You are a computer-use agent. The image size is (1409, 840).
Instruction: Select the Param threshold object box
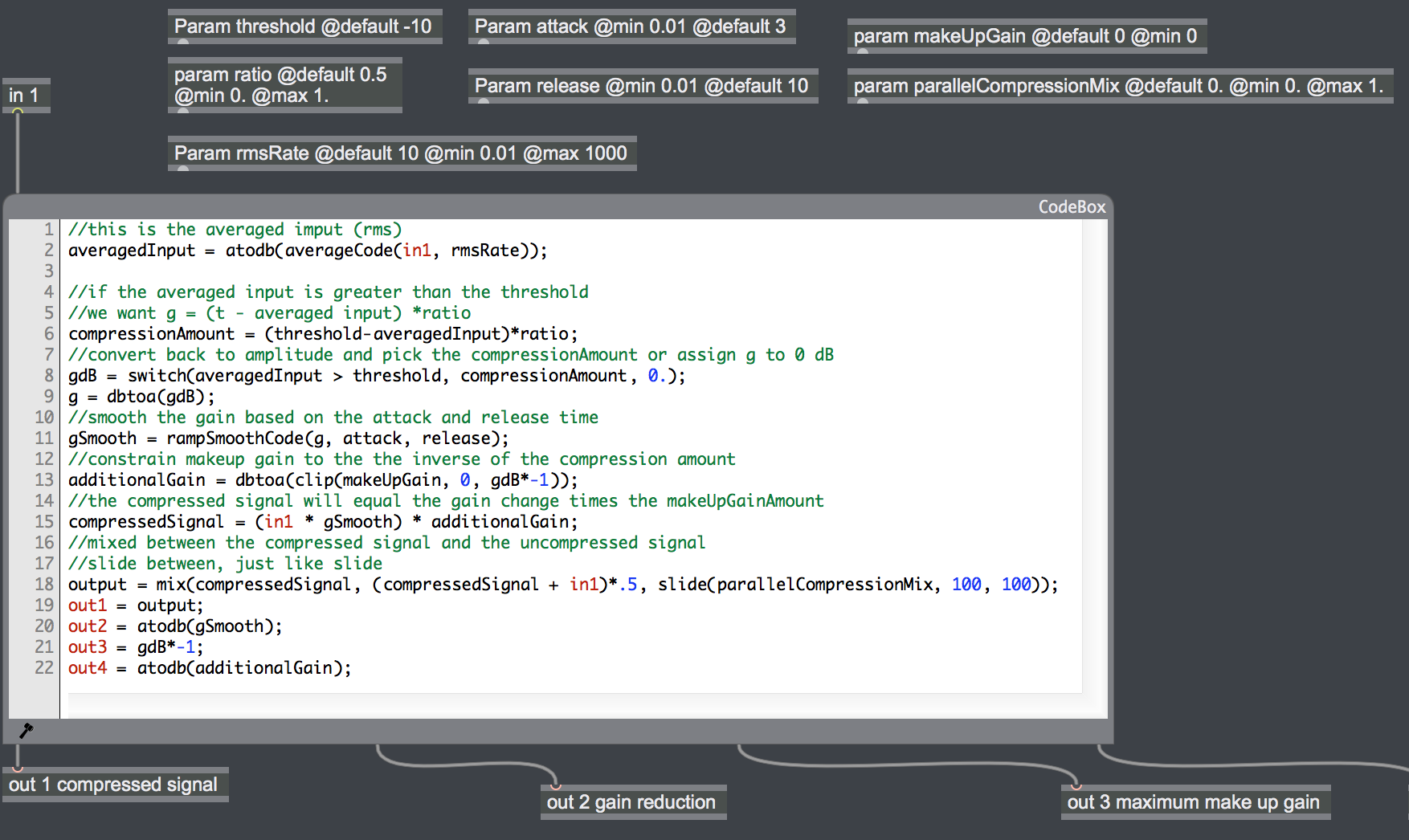pyautogui.click(x=304, y=27)
